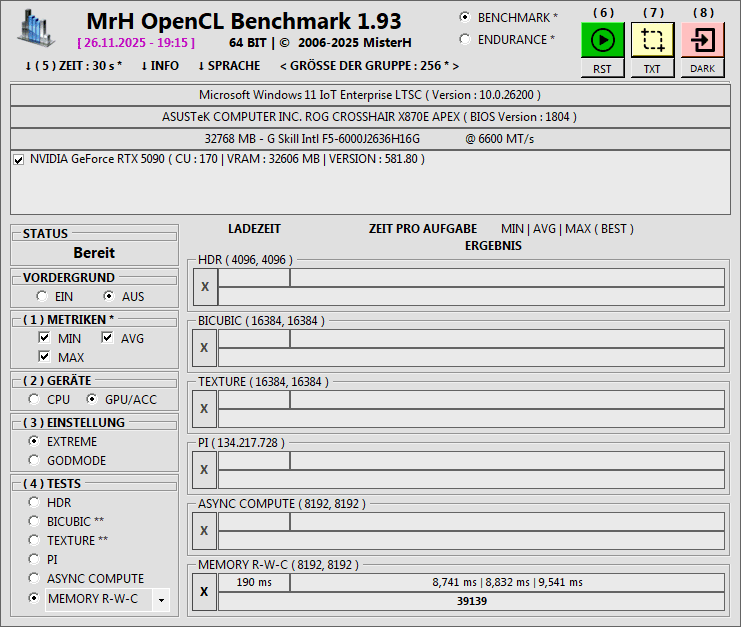Viewport: 741px width, 627px height.
Task: Click the date 26.11.2025 - 19:15 label
Action: [136, 43]
